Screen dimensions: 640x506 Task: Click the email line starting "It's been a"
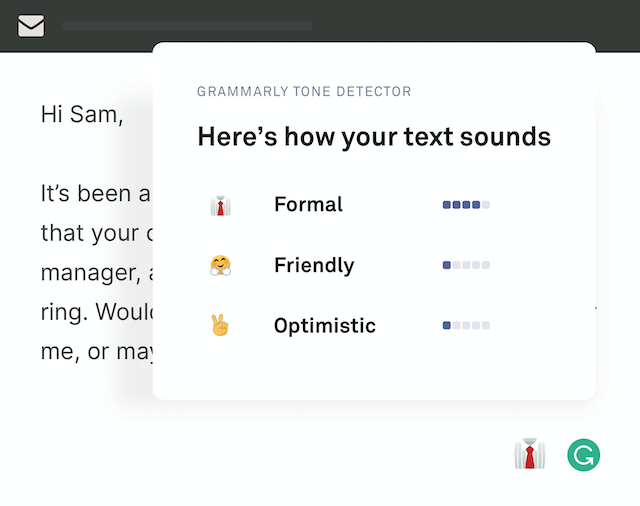[x=95, y=193]
